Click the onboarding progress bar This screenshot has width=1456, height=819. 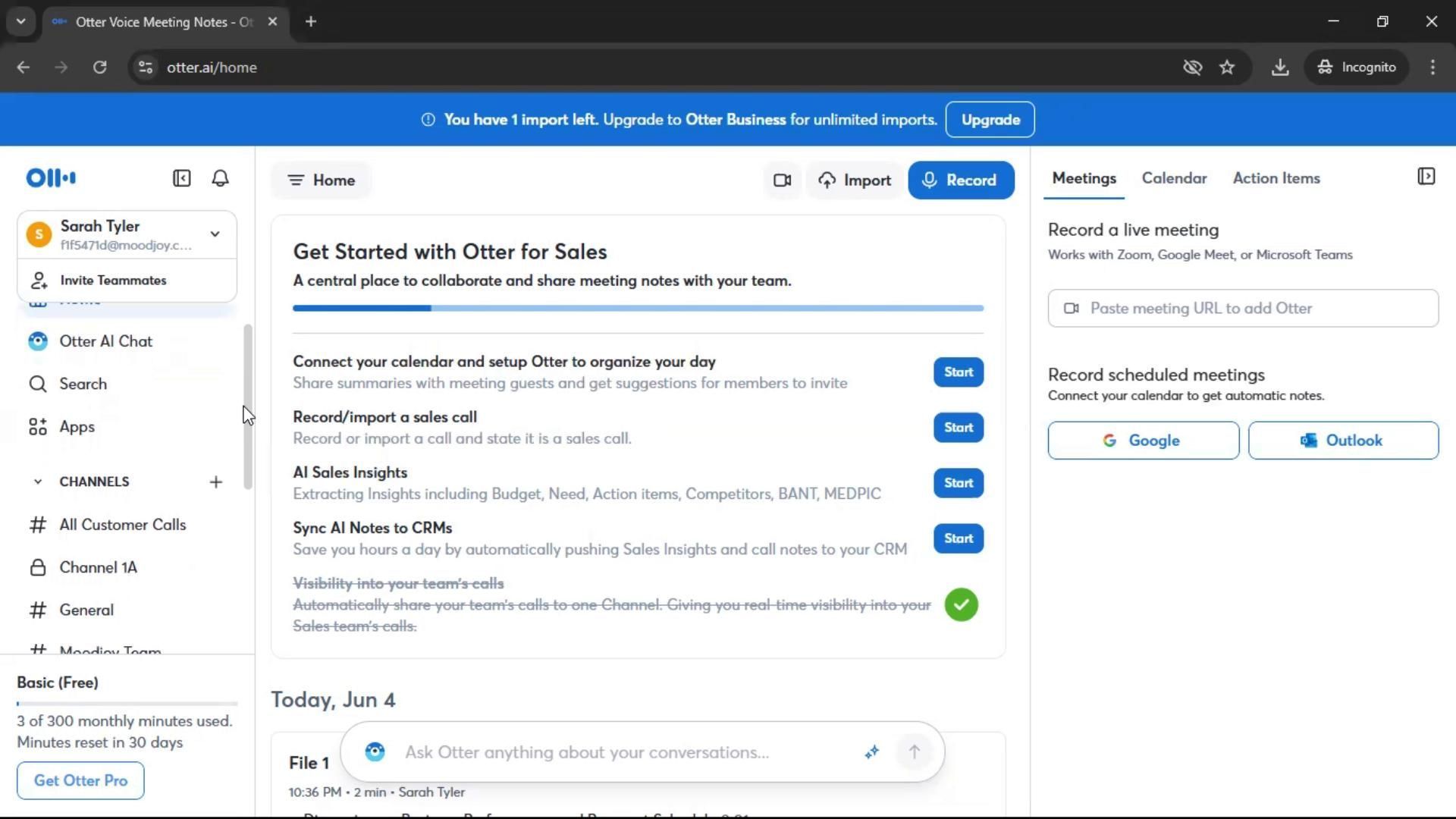point(638,309)
